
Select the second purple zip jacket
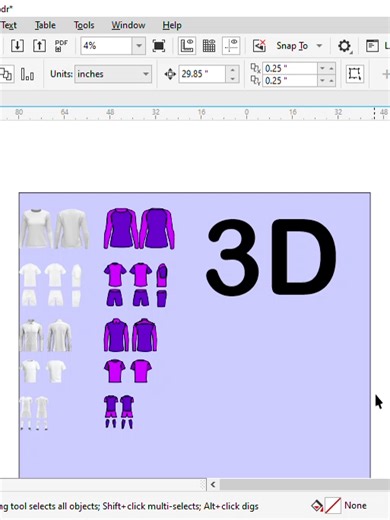click(145, 335)
